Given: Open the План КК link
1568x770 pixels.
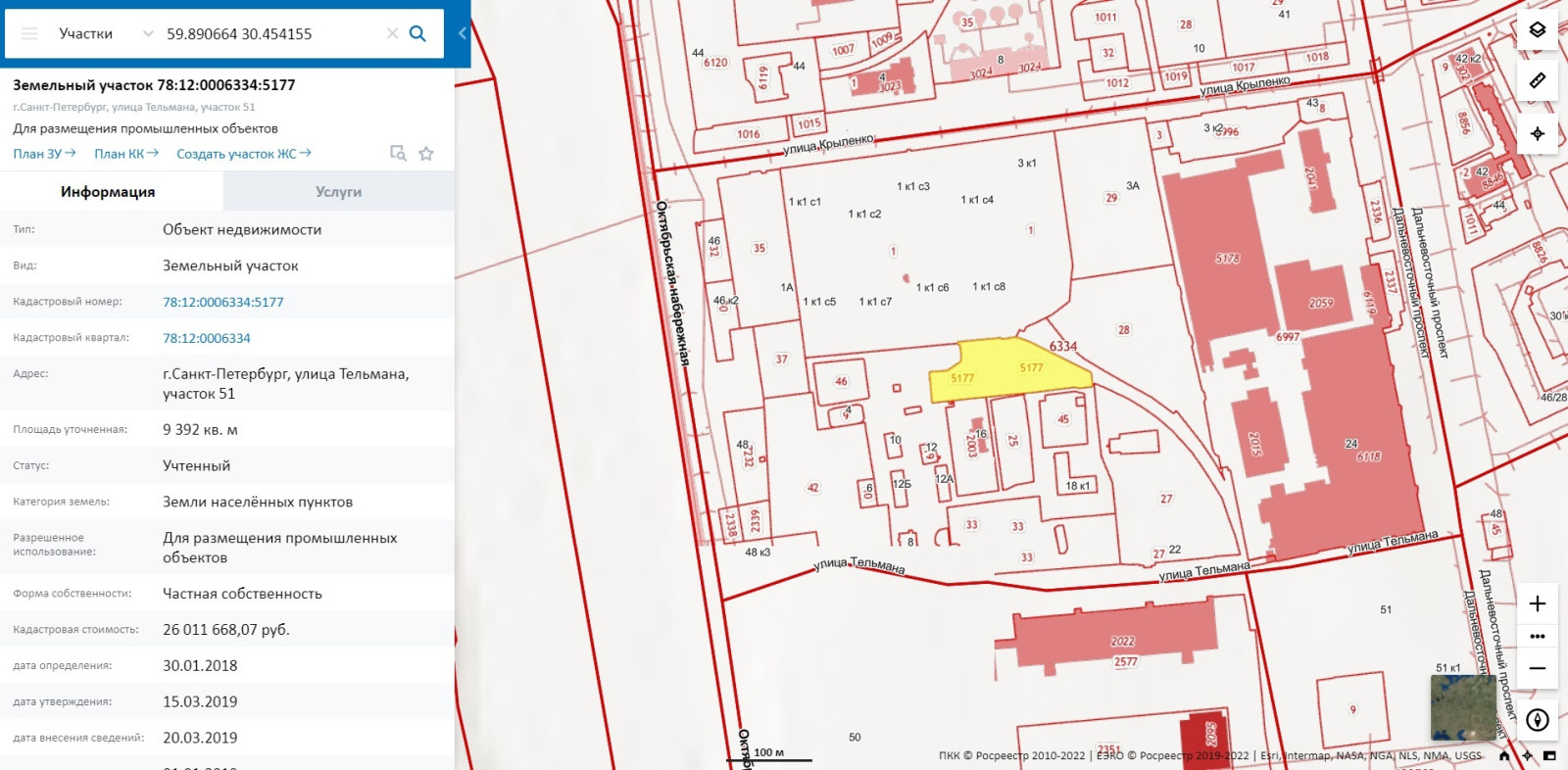Looking at the screenshot, I should [126, 154].
